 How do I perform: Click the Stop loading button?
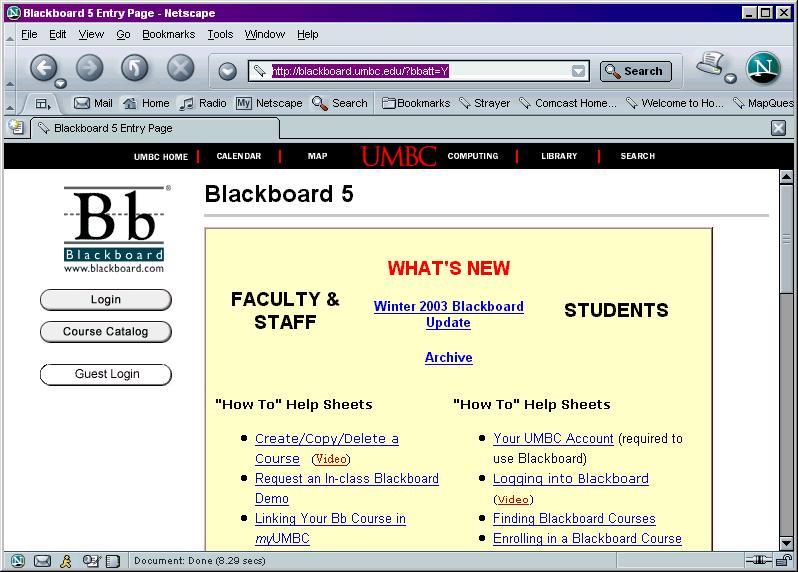pyautogui.click(x=181, y=68)
